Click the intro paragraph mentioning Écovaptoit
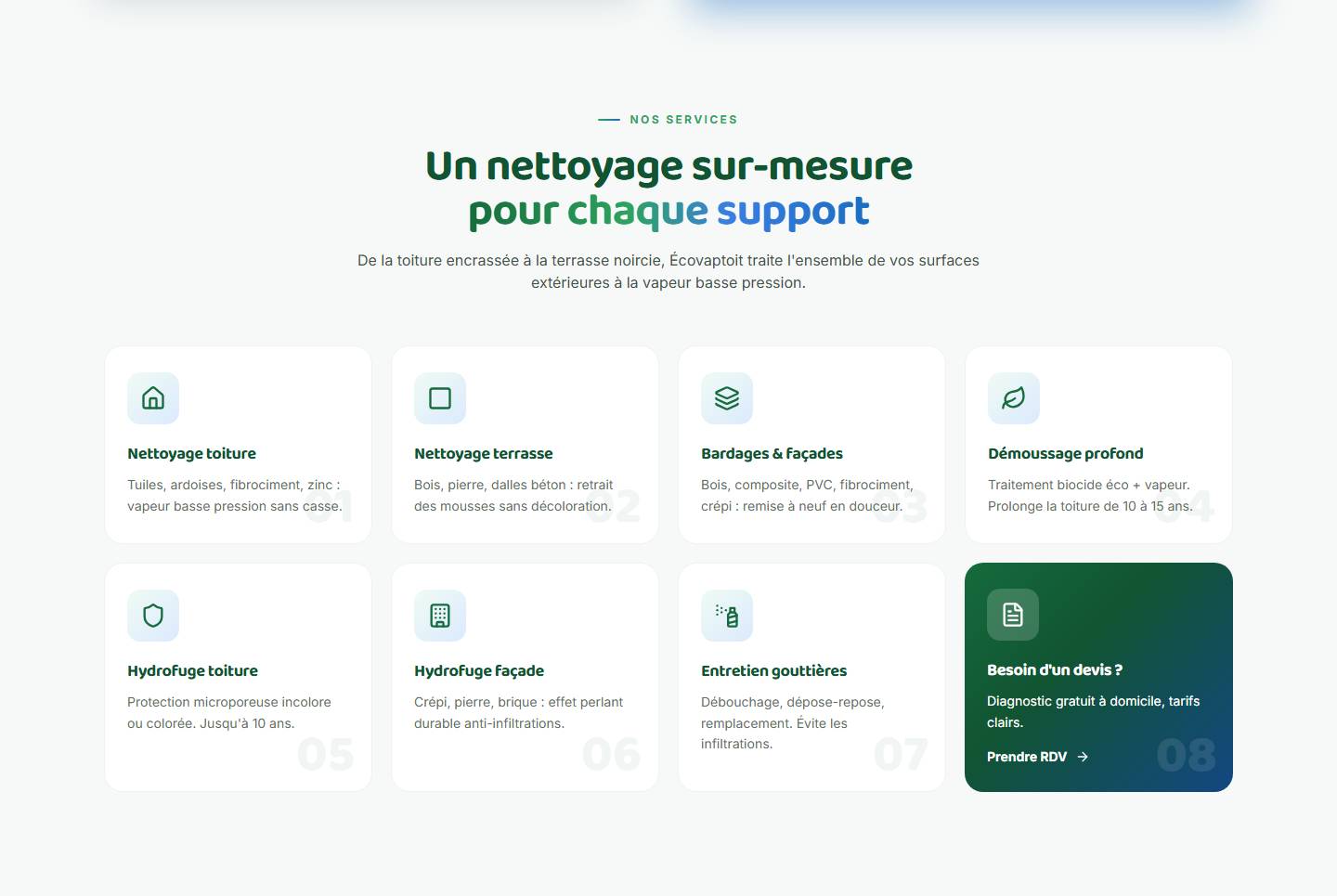This screenshot has width=1337, height=896. coord(668,271)
